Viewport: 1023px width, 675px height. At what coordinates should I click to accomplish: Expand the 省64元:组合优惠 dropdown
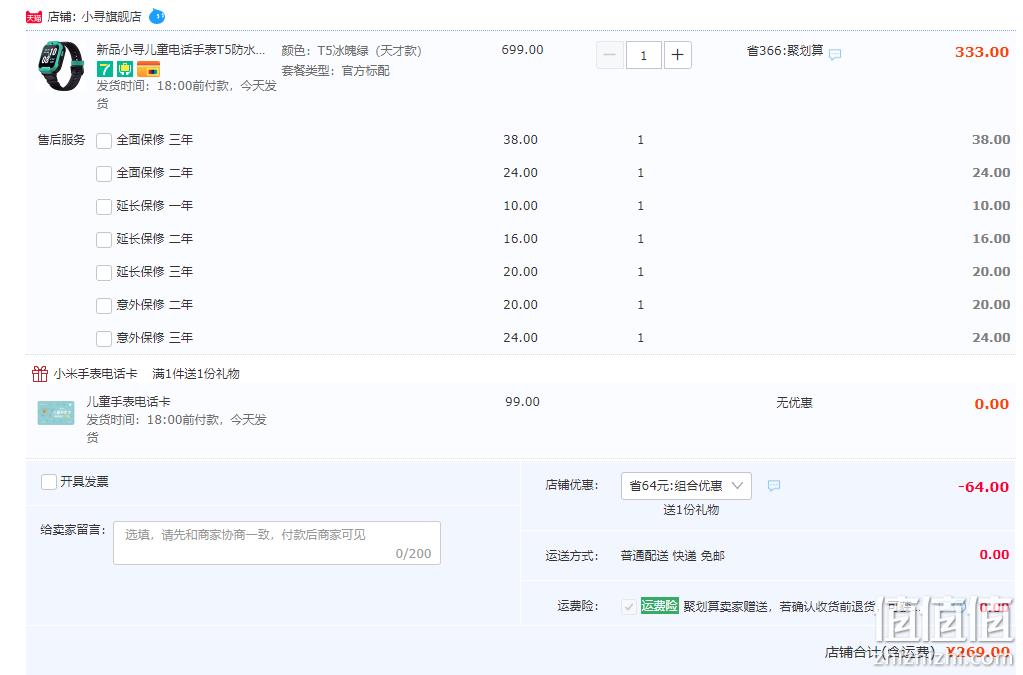[x=686, y=486]
